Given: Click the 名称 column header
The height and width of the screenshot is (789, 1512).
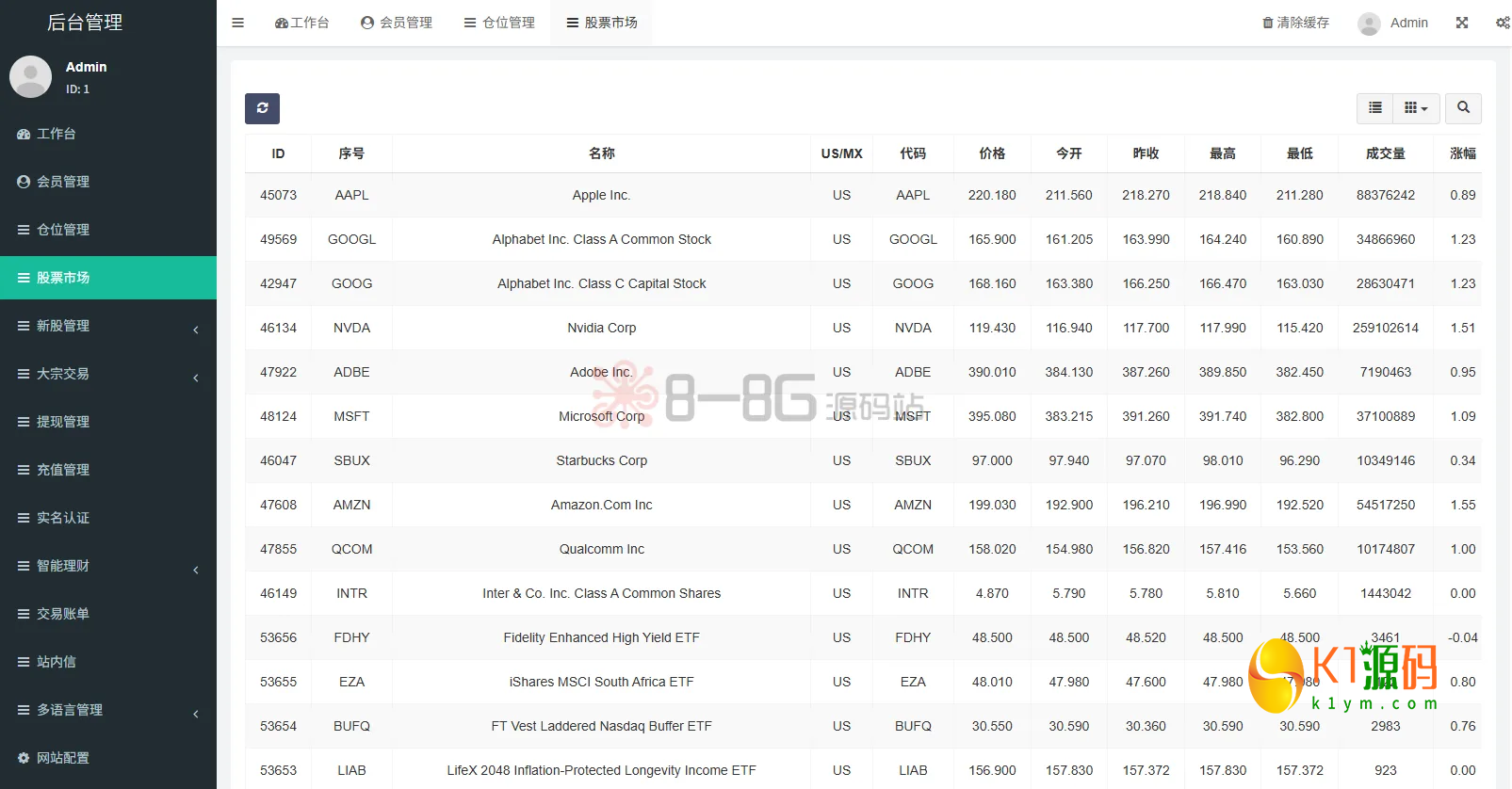Looking at the screenshot, I should coord(601,153).
